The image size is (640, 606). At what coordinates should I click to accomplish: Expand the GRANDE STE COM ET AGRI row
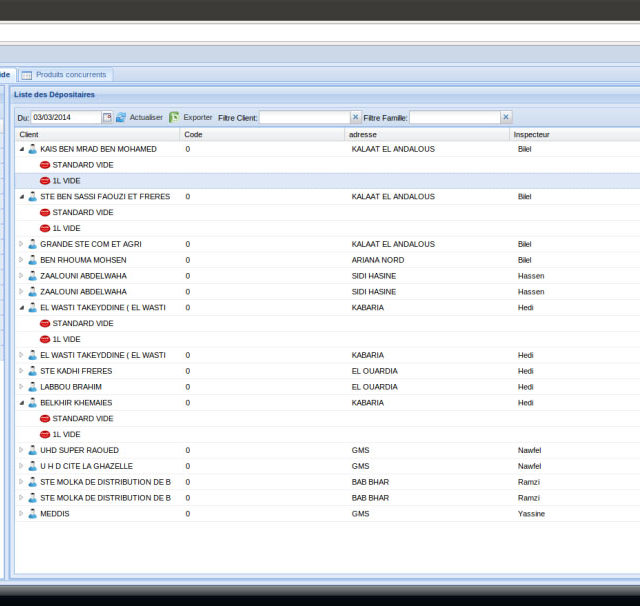point(22,244)
